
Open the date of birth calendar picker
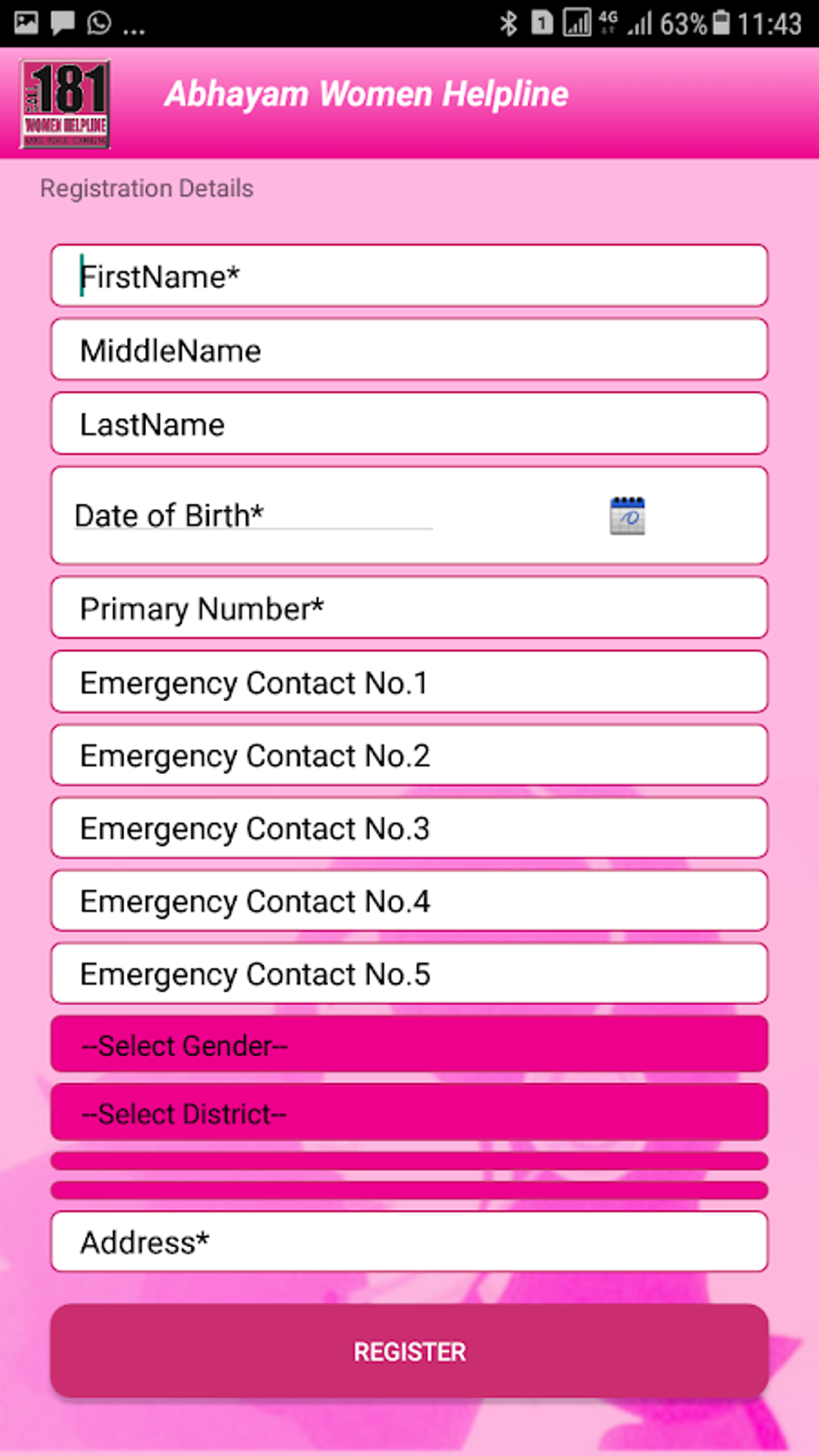[627, 516]
